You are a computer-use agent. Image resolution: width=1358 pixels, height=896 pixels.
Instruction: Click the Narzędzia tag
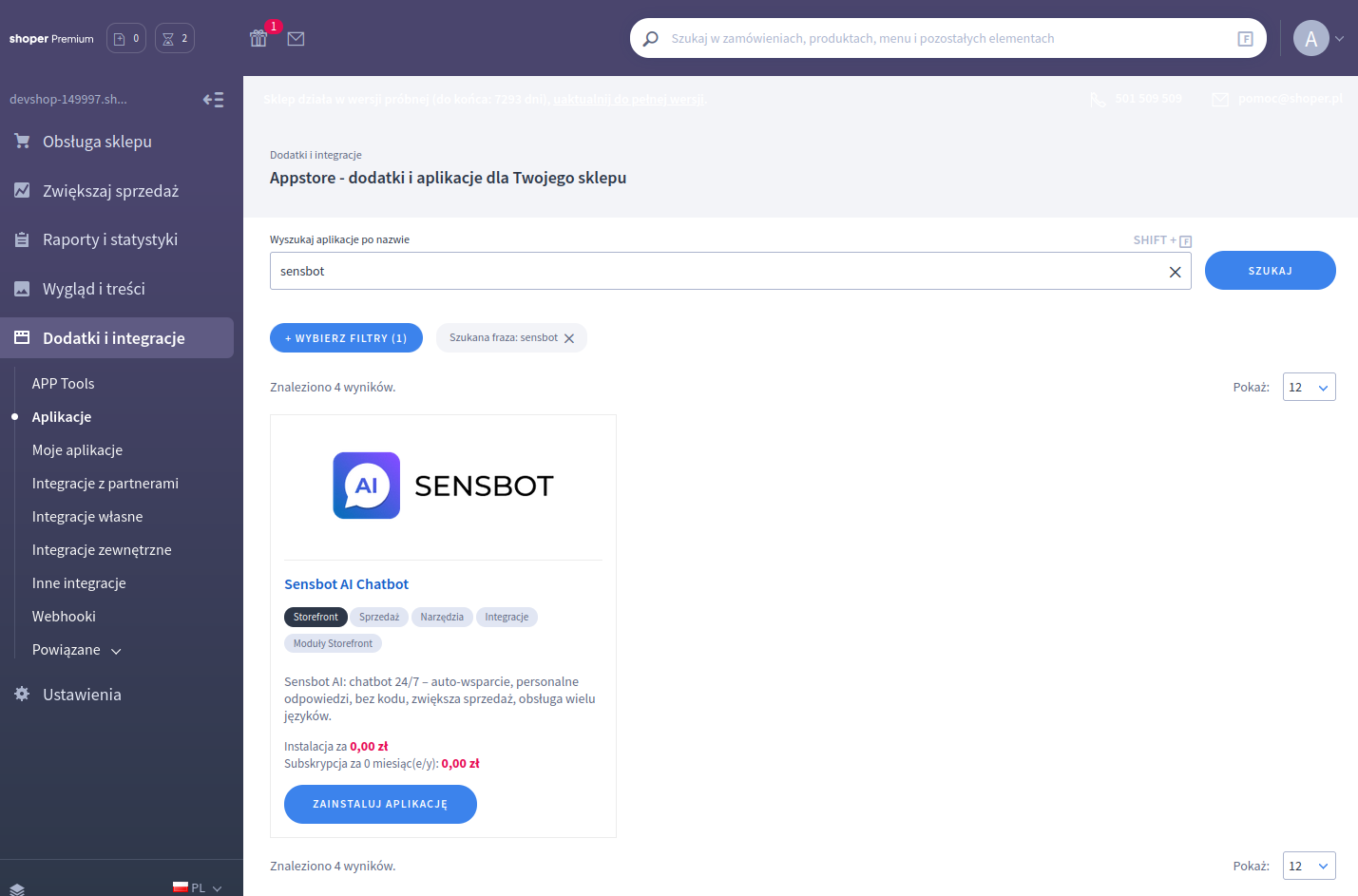[442, 618]
